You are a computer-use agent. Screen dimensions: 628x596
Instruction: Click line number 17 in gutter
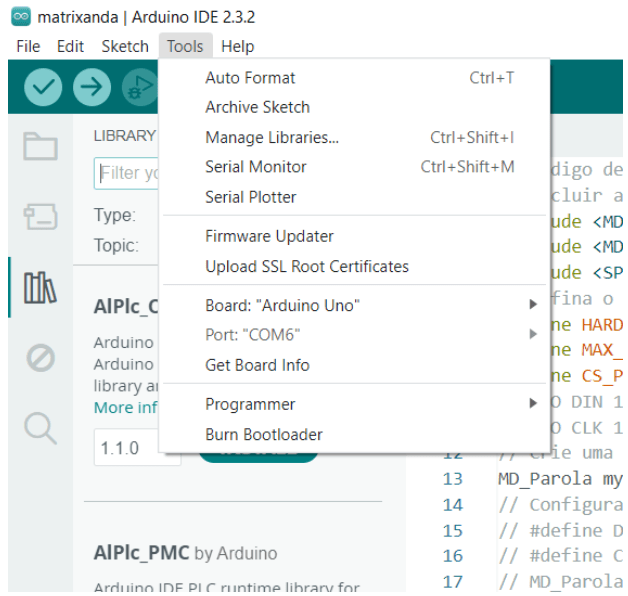click(453, 582)
